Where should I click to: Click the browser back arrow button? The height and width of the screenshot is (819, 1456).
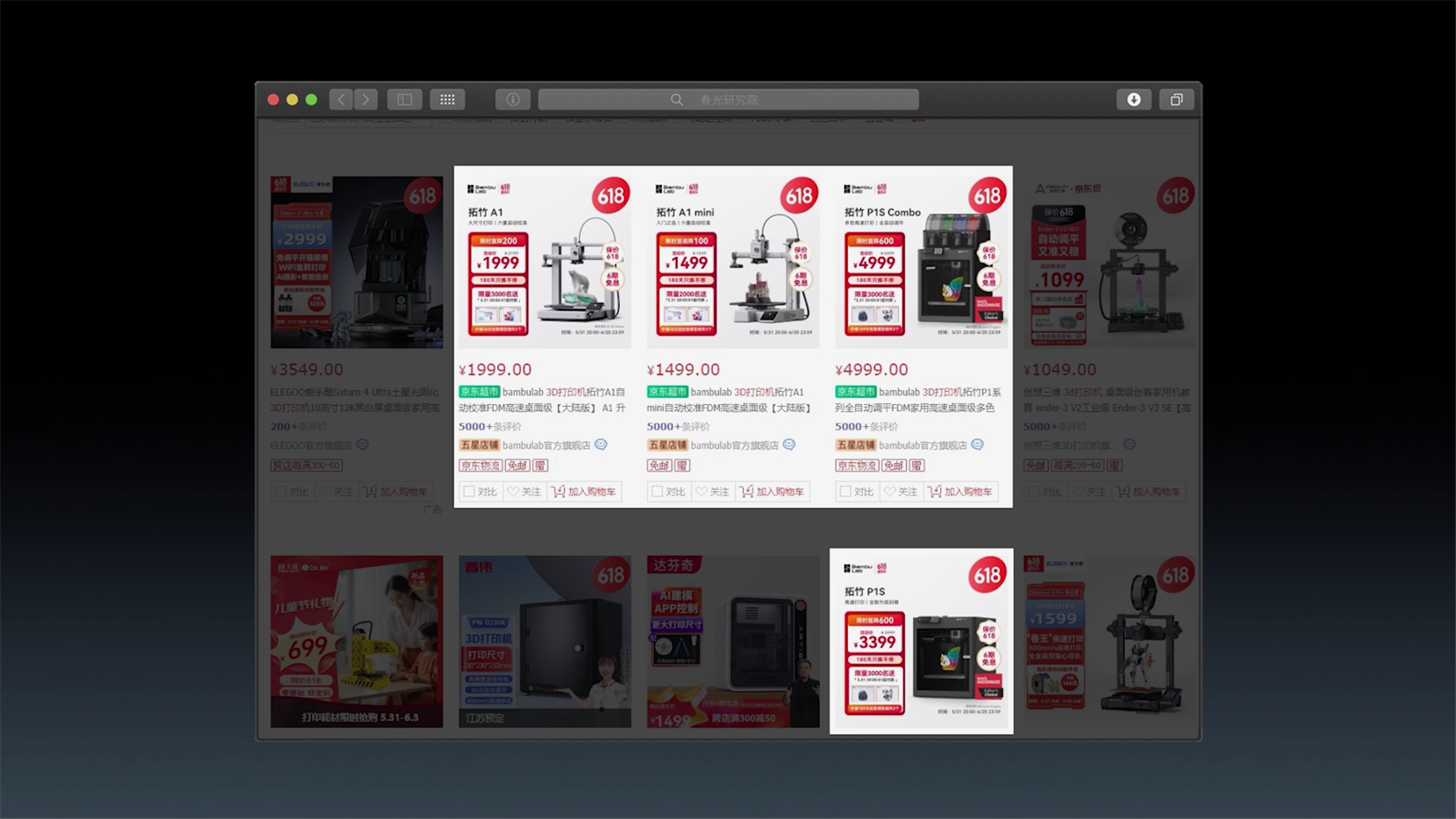tap(341, 99)
